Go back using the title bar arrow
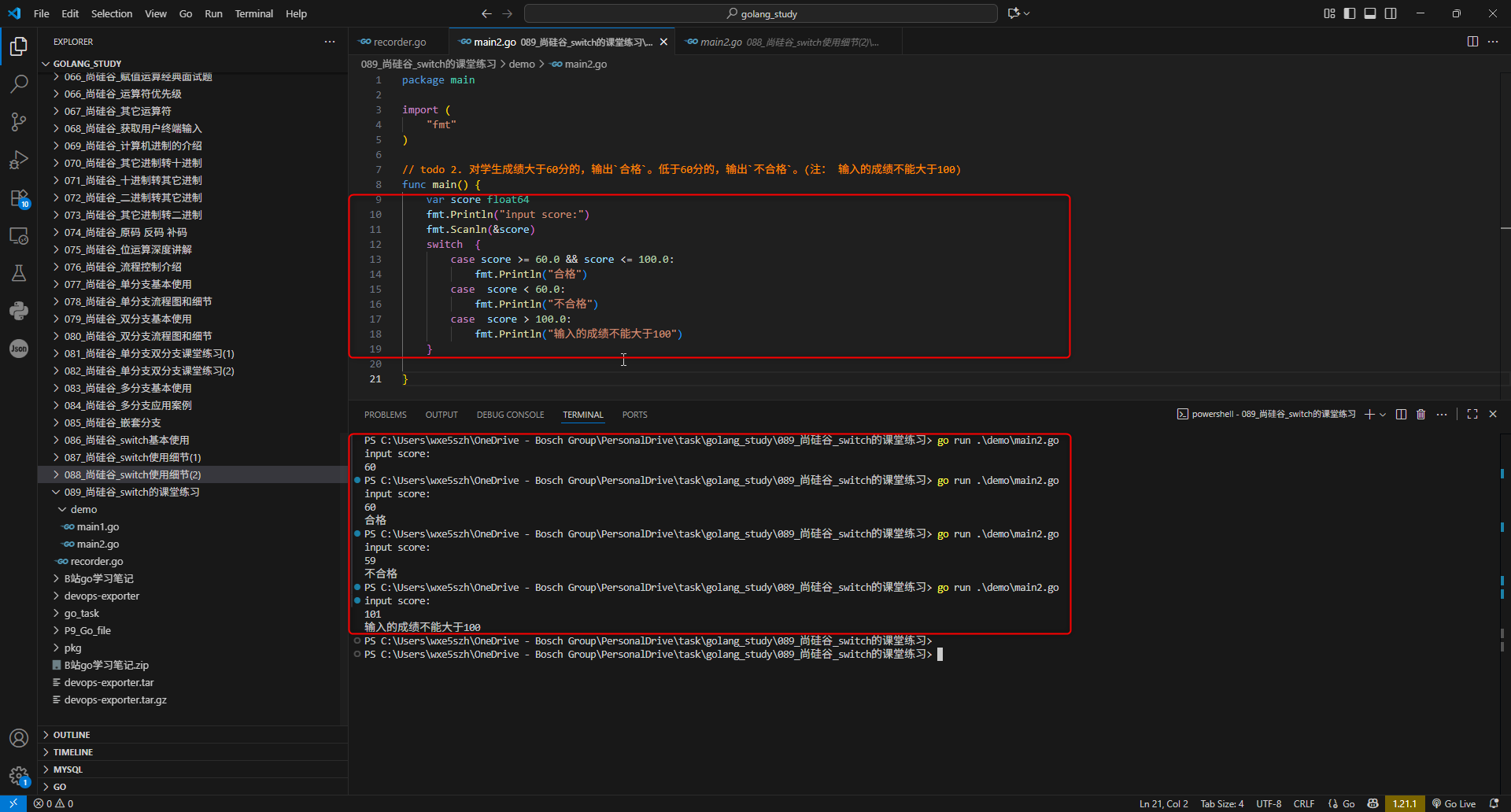This screenshot has width=1511, height=812. coord(486,13)
